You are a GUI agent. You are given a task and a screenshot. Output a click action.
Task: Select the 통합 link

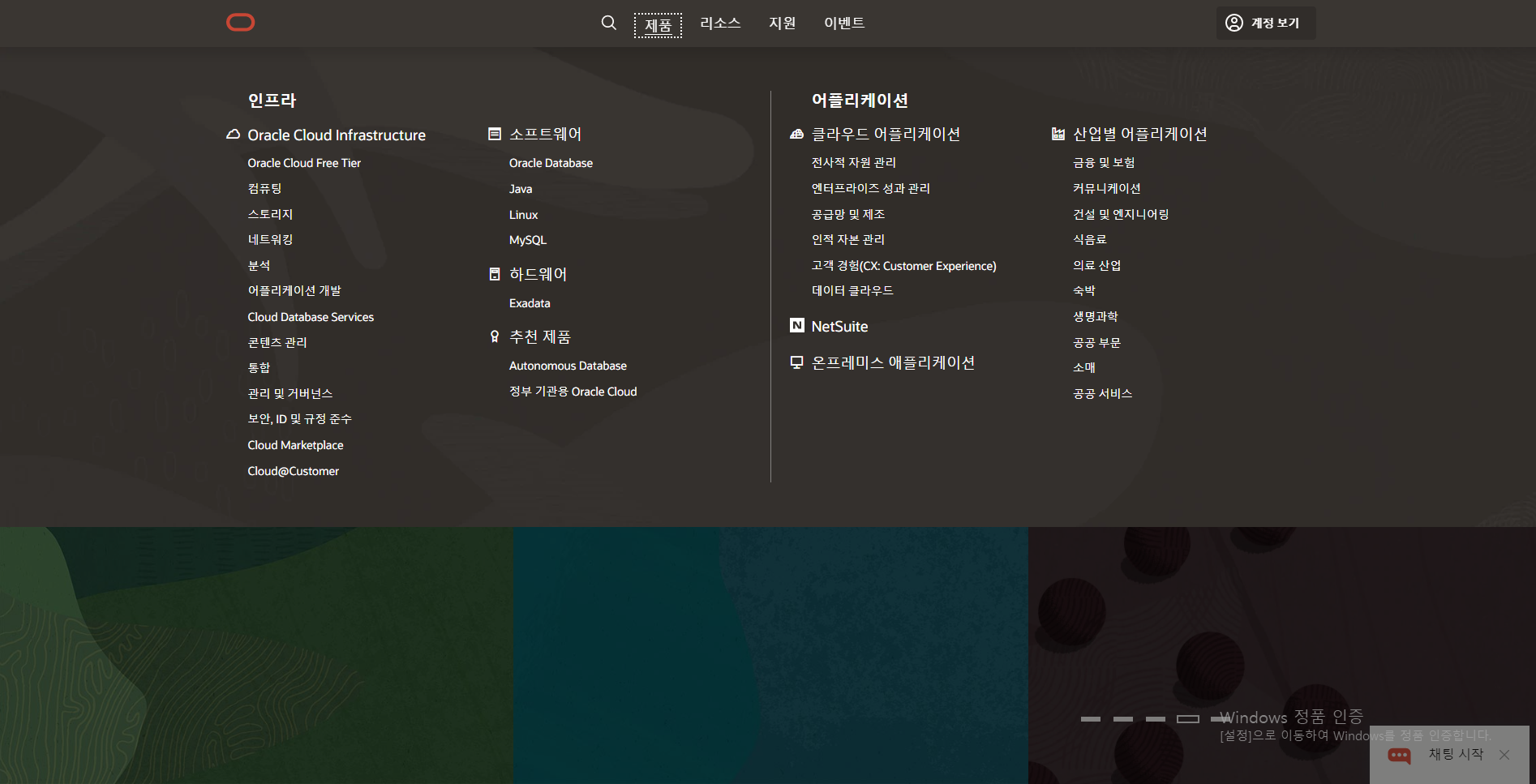point(259,367)
